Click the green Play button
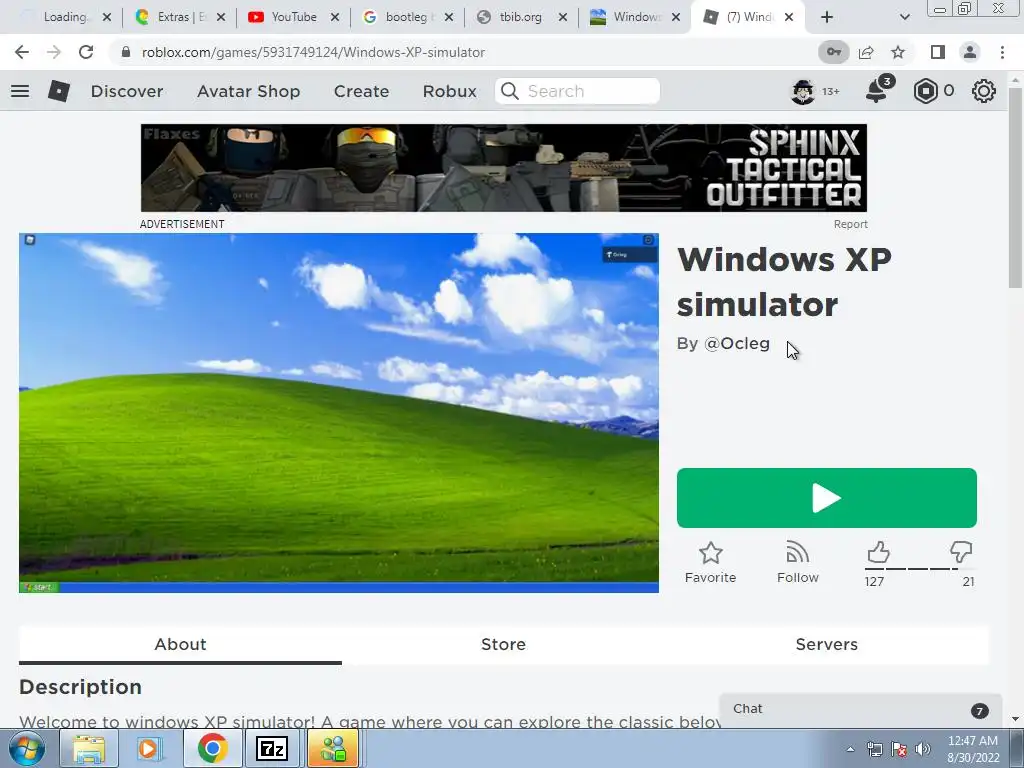1024x768 pixels. tap(827, 498)
